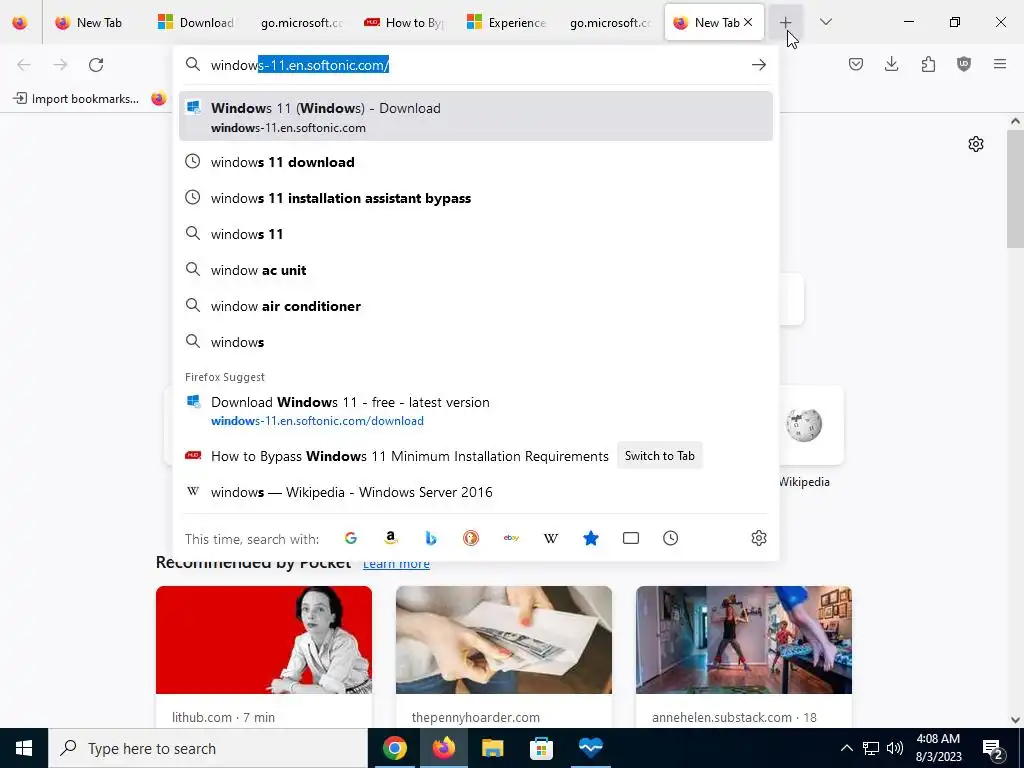Search this time with Google
Image resolution: width=1024 pixels, height=768 pixels.
(x=351, y=538)
